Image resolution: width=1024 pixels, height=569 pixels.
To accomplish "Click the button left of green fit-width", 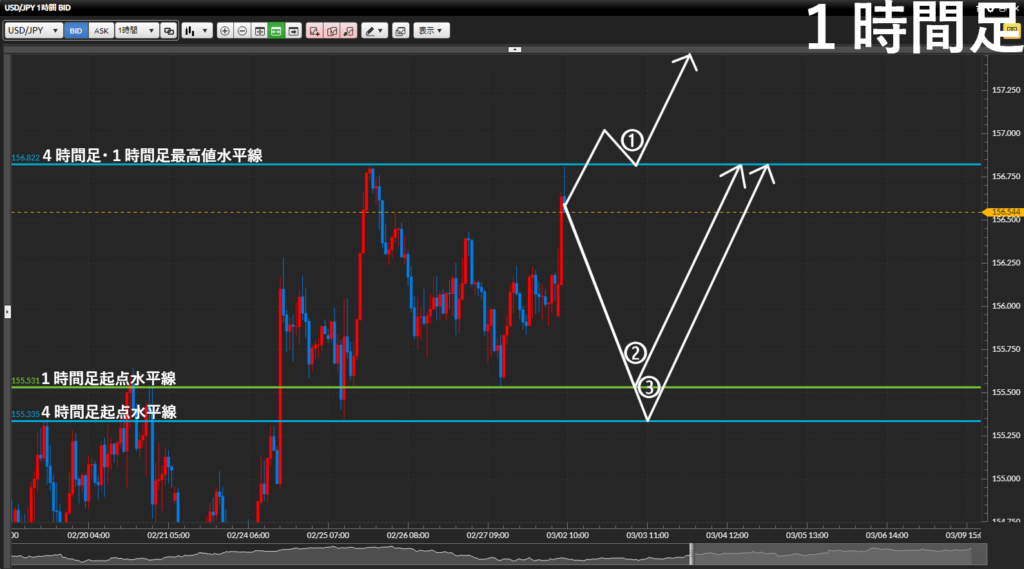I will pos(259,31).
